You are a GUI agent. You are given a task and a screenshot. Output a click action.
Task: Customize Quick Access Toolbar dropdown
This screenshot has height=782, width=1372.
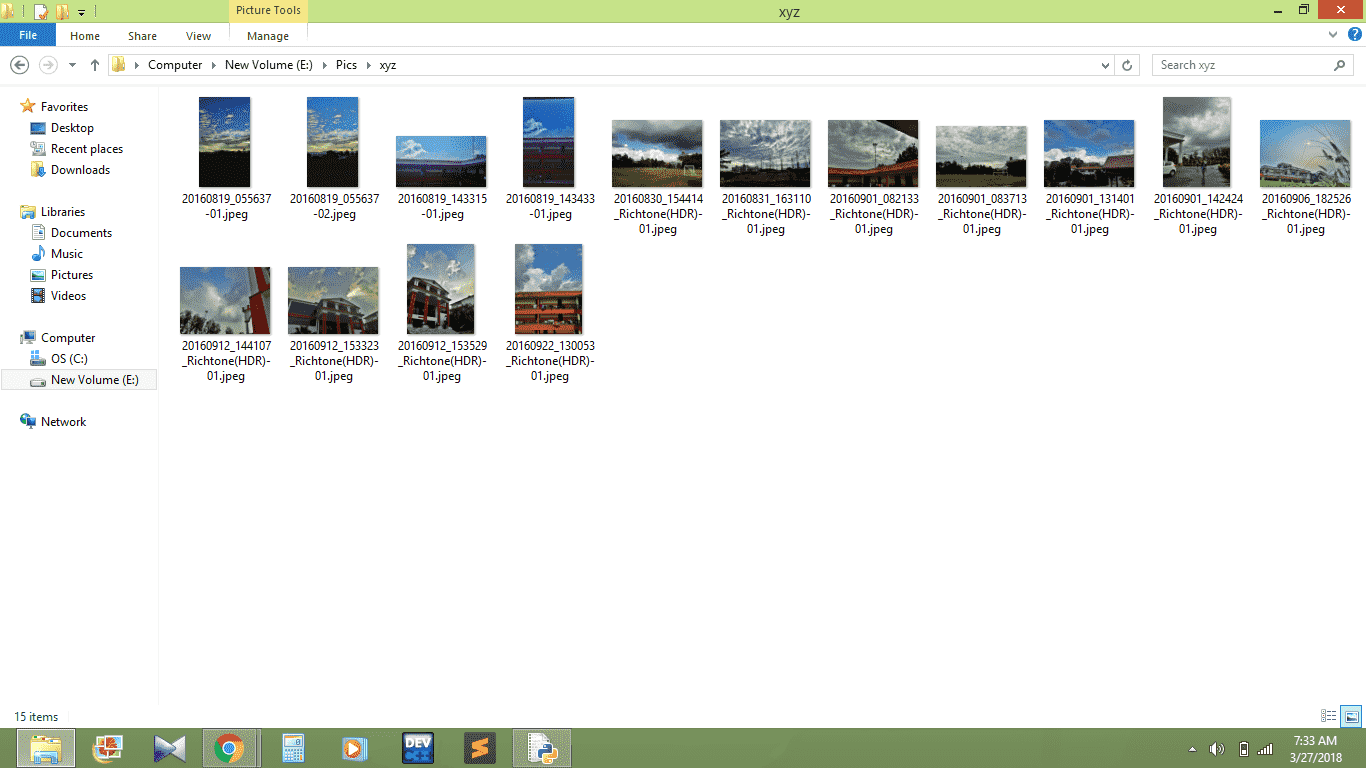[x=81, y=12]
